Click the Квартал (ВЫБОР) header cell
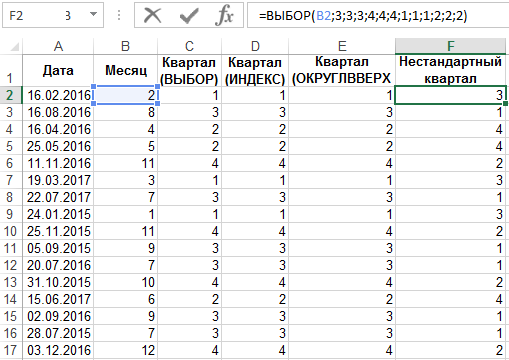This screenshot has width=509, height=360. click(189, 70)
